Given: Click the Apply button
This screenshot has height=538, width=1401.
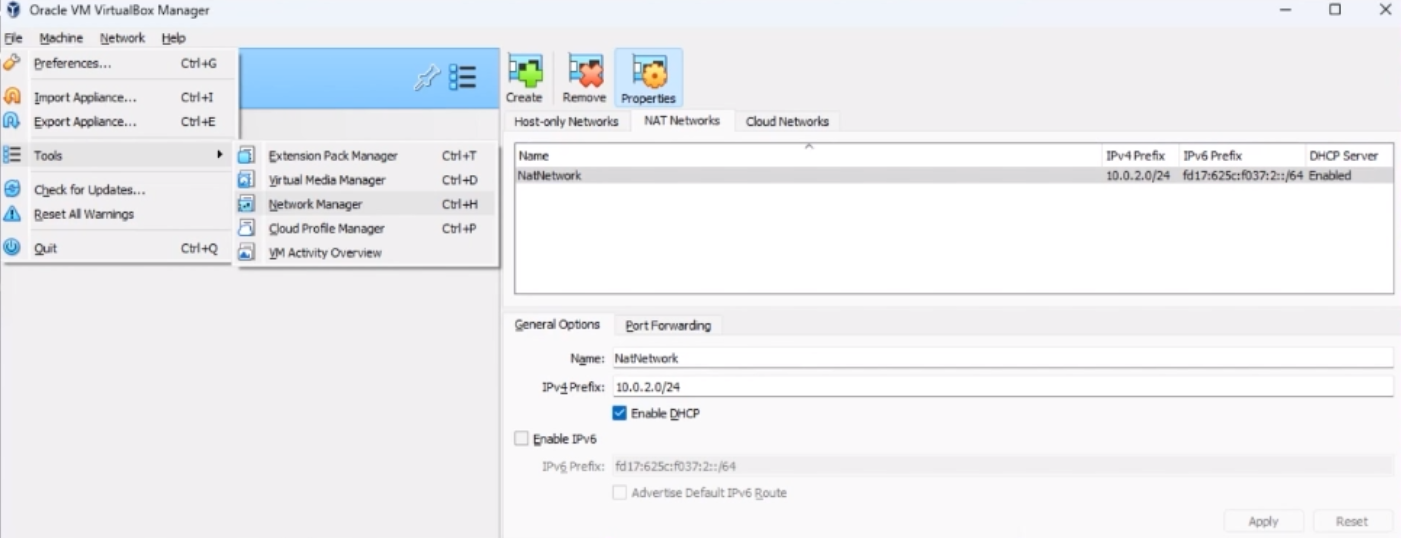Looking at the screenshot, I should pos(1263,521).
